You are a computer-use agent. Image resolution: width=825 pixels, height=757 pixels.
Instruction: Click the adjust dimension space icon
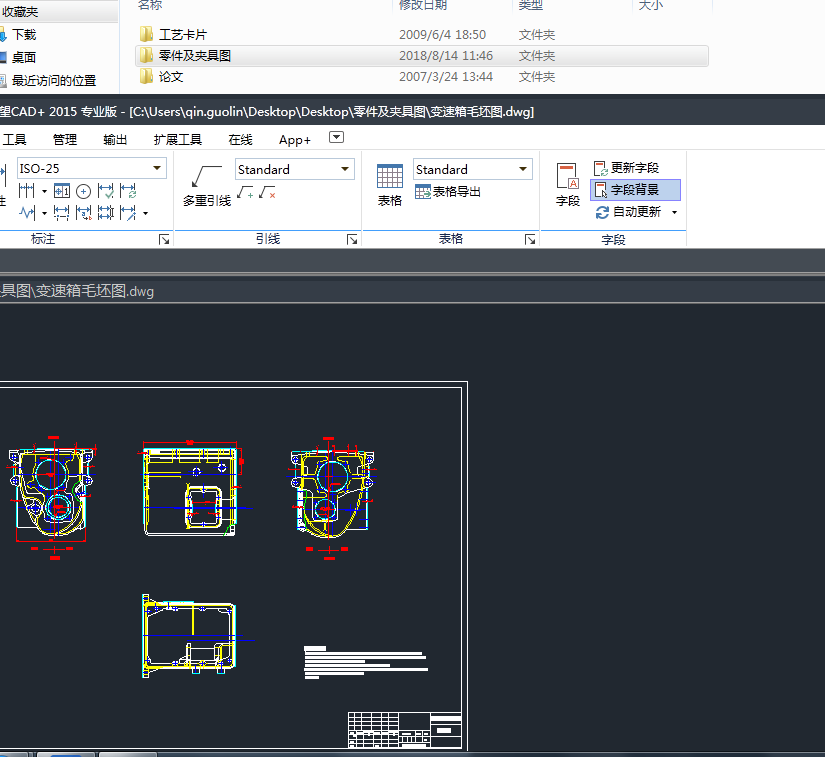point(106,213)
